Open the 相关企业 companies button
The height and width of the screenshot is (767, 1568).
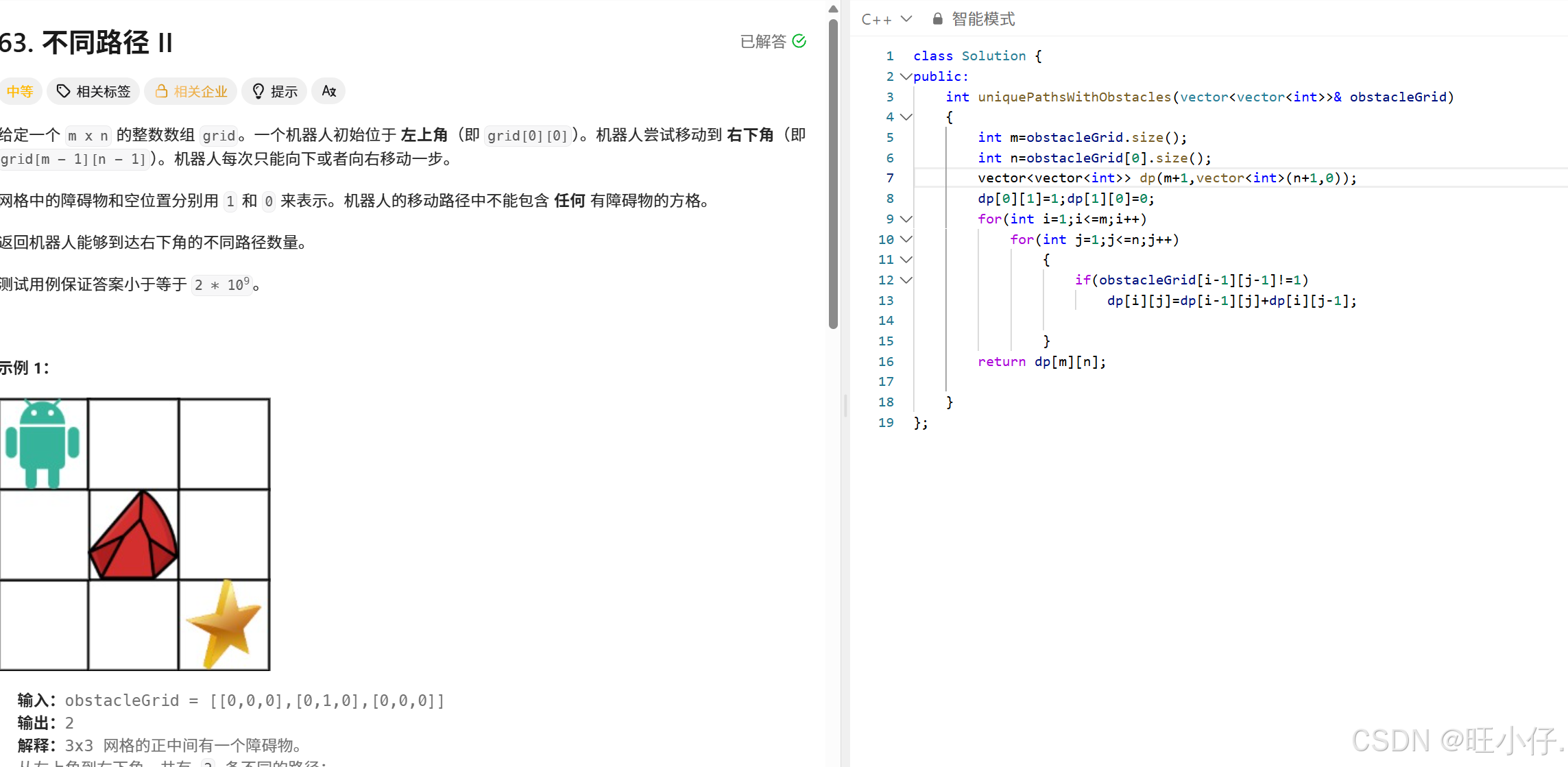point(191,91)
